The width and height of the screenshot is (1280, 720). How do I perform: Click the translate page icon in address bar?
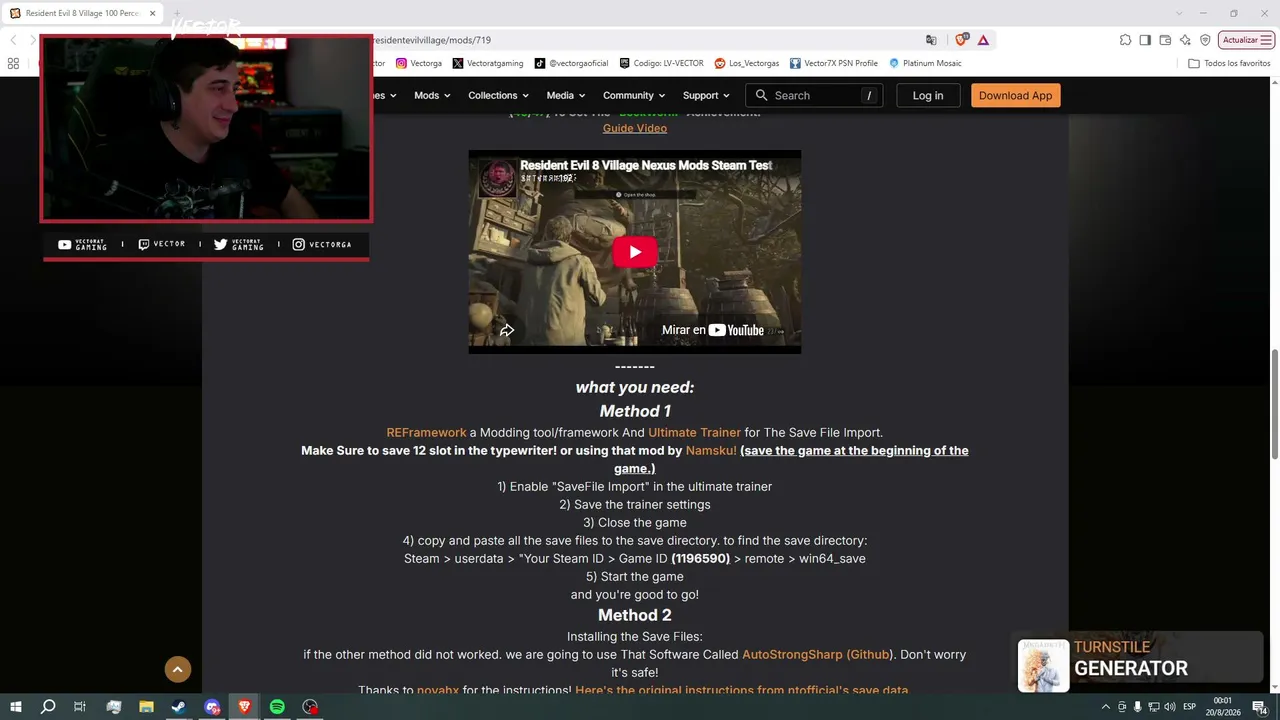pos(931,40)
